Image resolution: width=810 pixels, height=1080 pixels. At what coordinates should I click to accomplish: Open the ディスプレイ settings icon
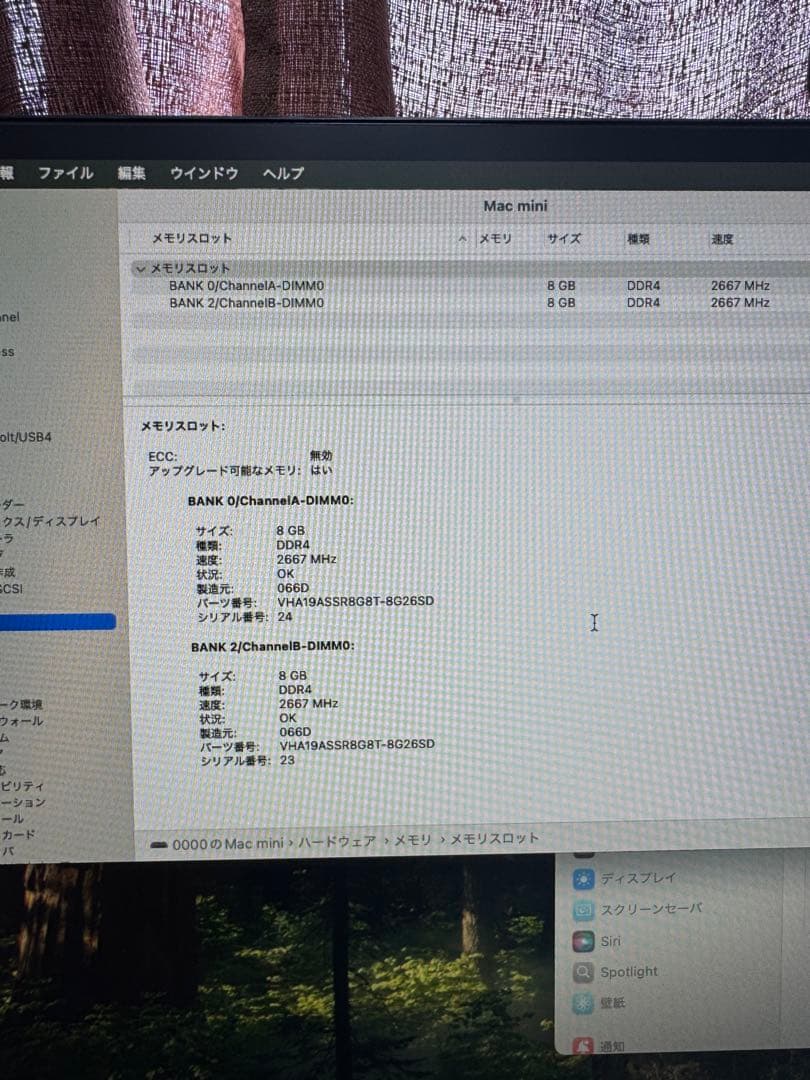pyautogui.click(x=585, y=878)
